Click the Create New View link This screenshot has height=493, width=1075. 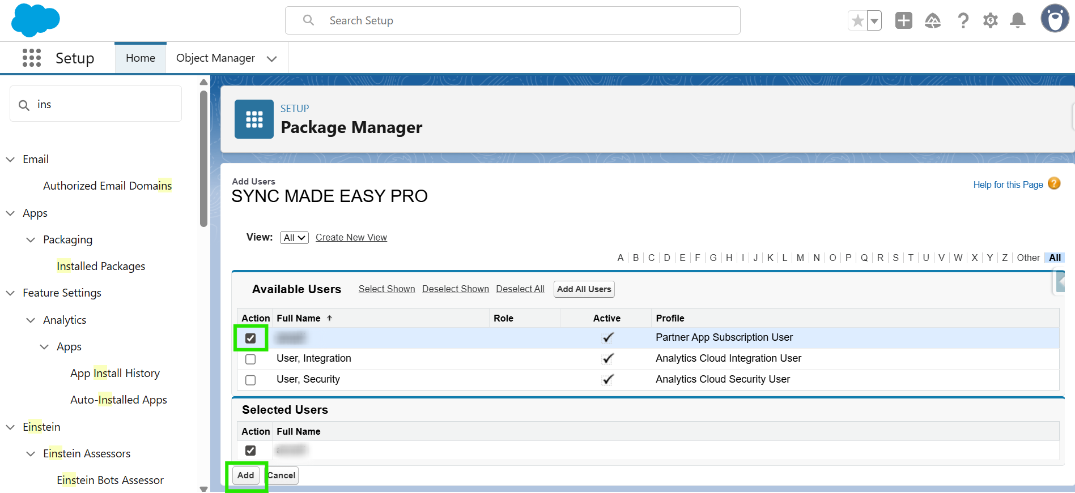pyautogui.click(x=351, y=238)
